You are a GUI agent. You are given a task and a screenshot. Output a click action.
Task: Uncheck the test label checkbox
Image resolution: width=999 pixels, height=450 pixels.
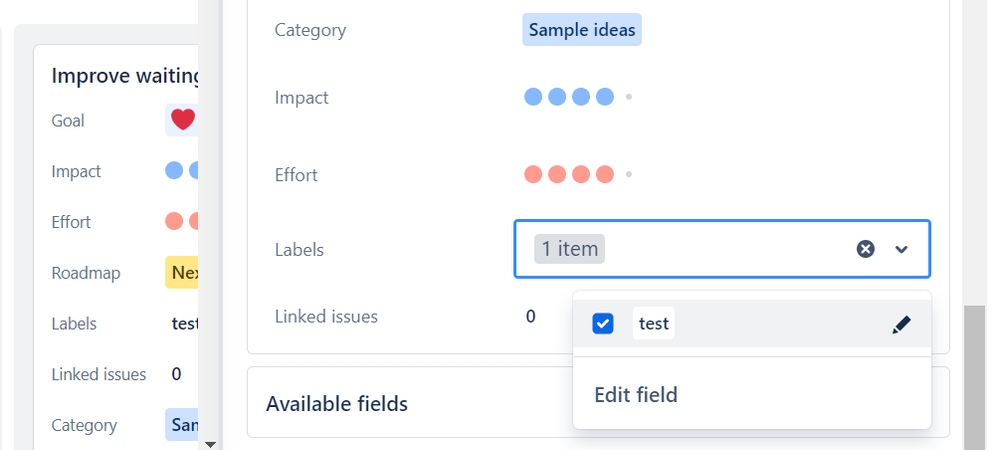click(x=603, y=324)
